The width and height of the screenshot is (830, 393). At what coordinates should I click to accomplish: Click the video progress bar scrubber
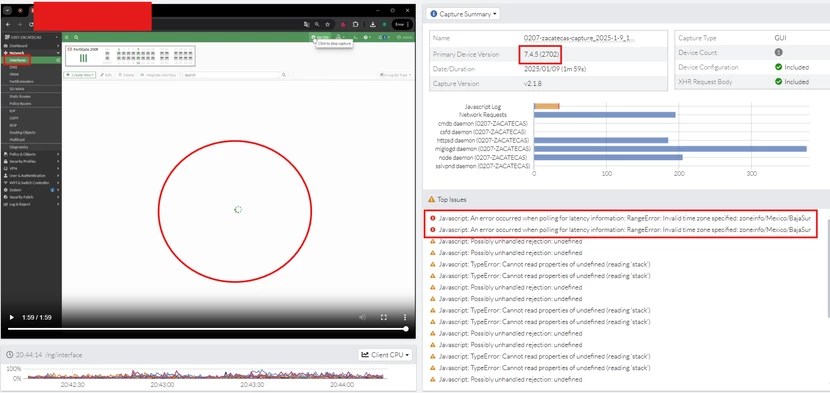(406, 329)
